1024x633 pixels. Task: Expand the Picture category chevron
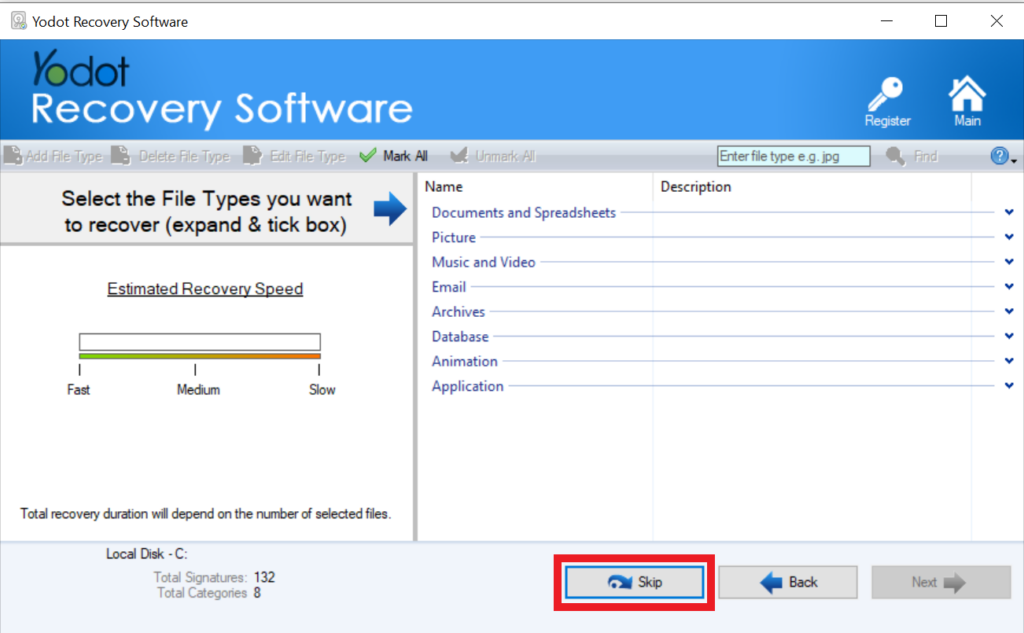click(x=1009, y=237)
